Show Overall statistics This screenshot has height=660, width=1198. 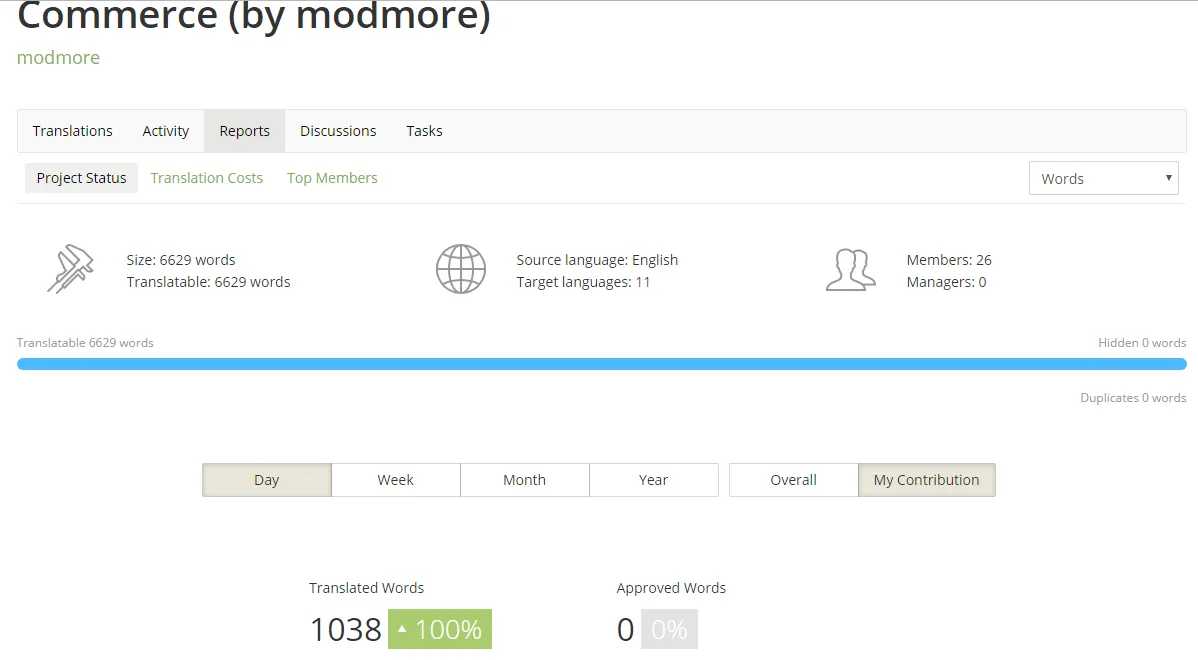pos(794,480)
